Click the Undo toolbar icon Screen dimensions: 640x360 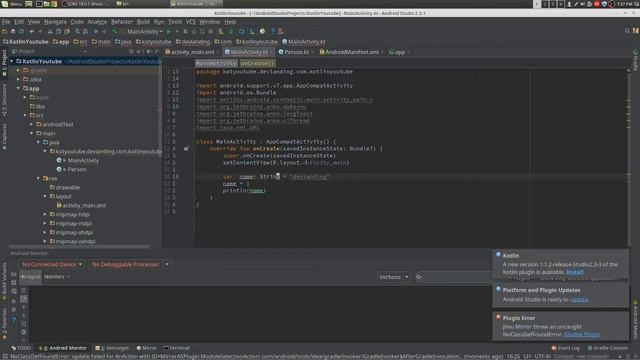(31, 31)
